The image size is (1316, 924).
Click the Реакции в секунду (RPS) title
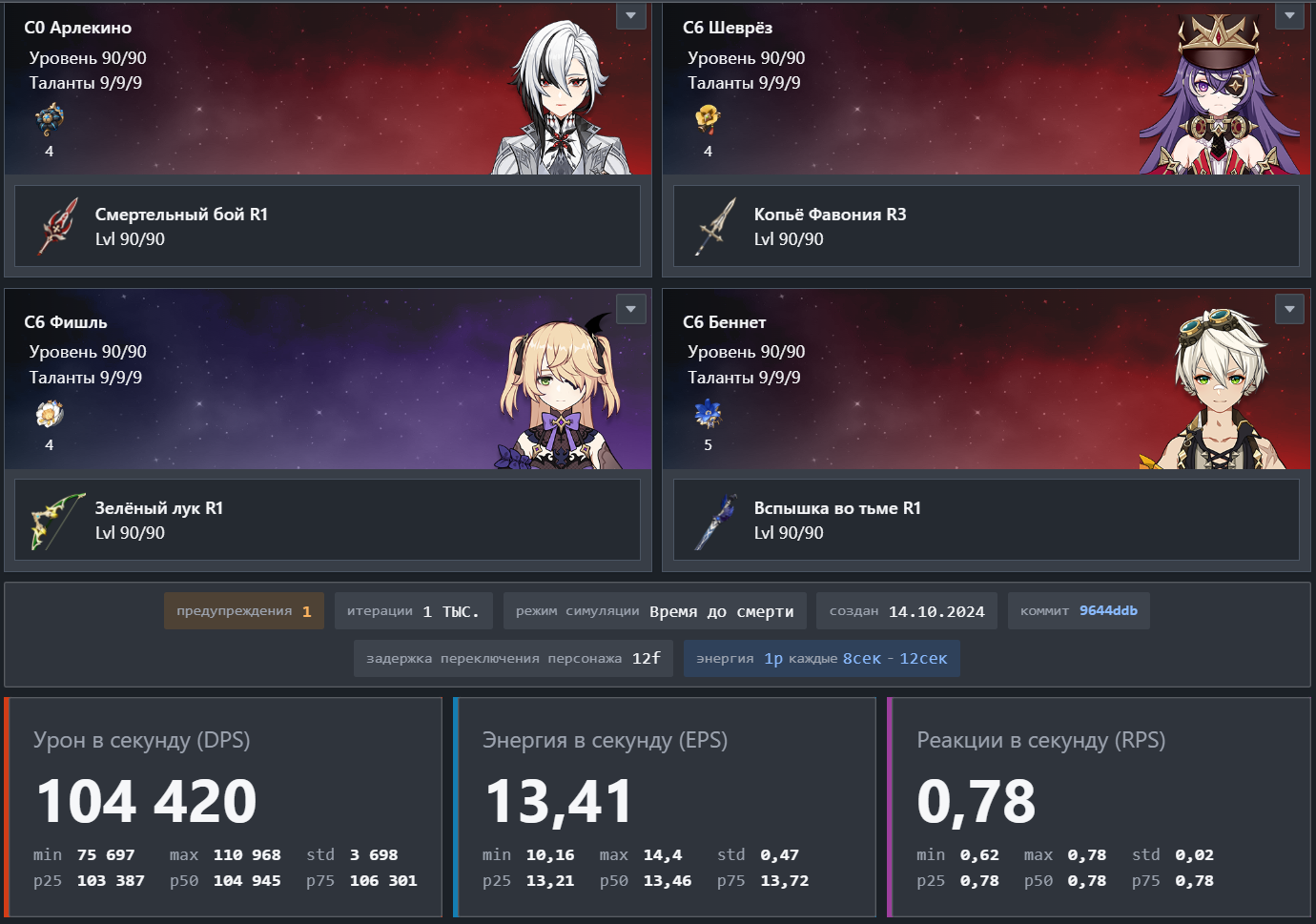(x=1041, y=741)
